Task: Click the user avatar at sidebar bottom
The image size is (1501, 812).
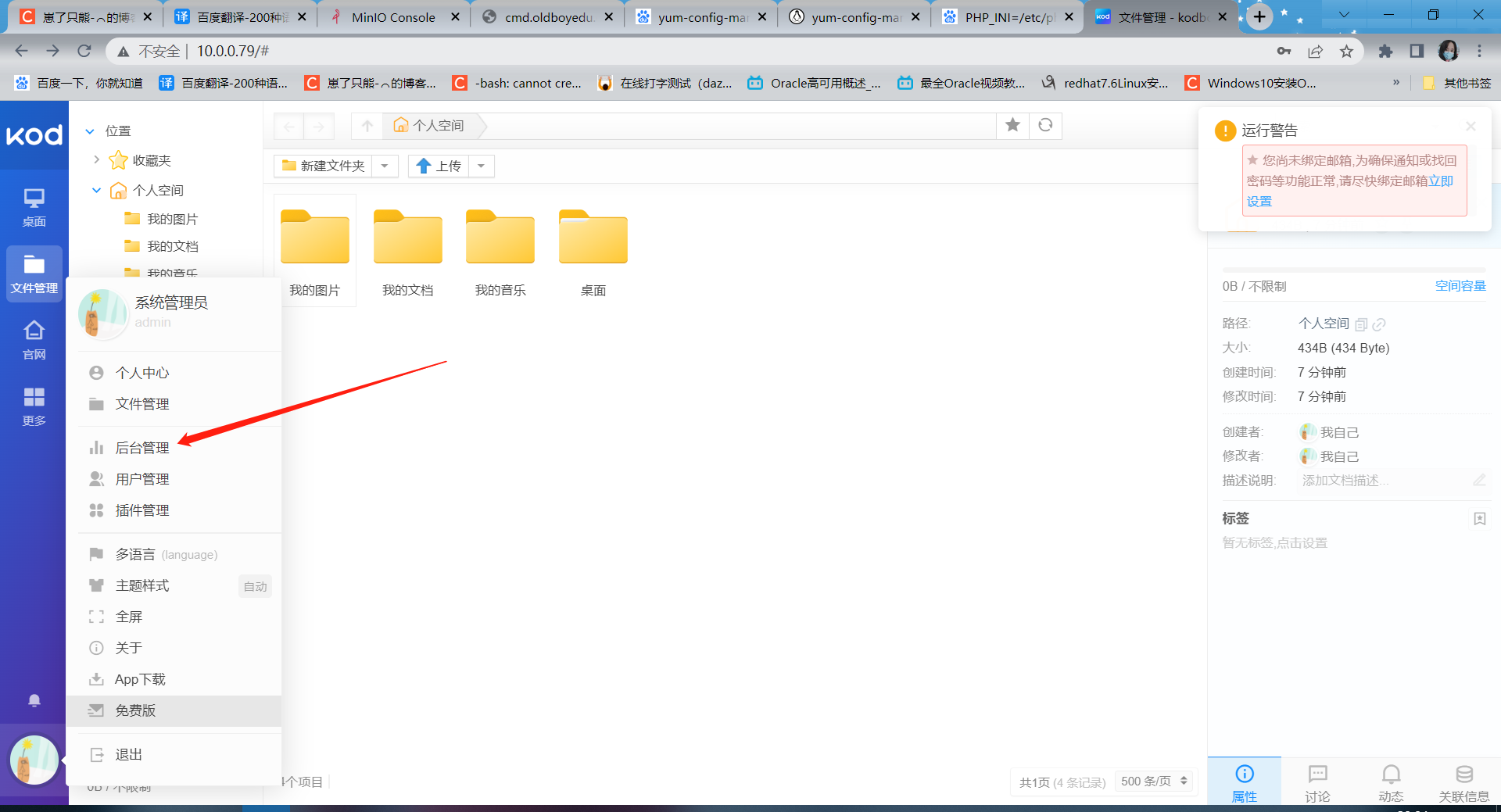Action: [34, 759]
